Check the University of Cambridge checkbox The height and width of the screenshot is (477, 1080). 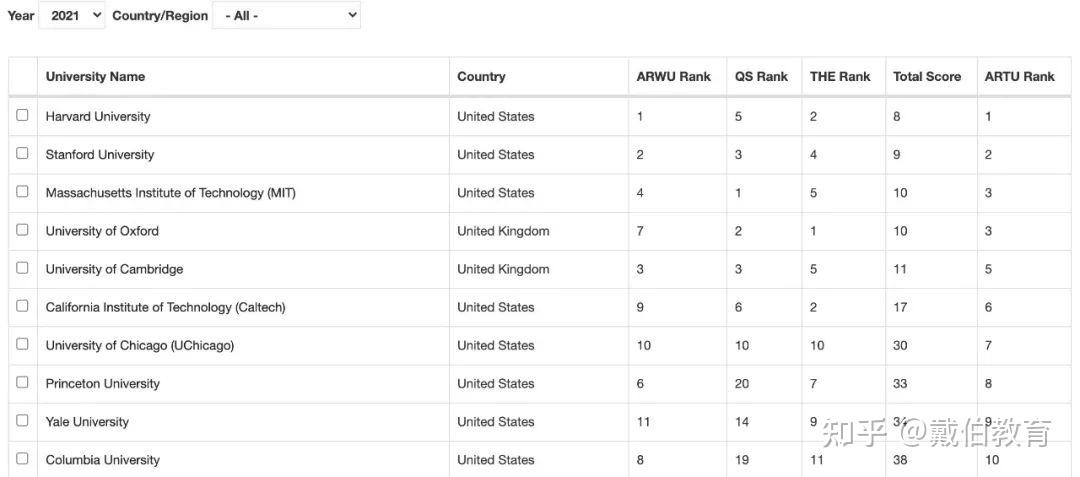tap(22, 268)
